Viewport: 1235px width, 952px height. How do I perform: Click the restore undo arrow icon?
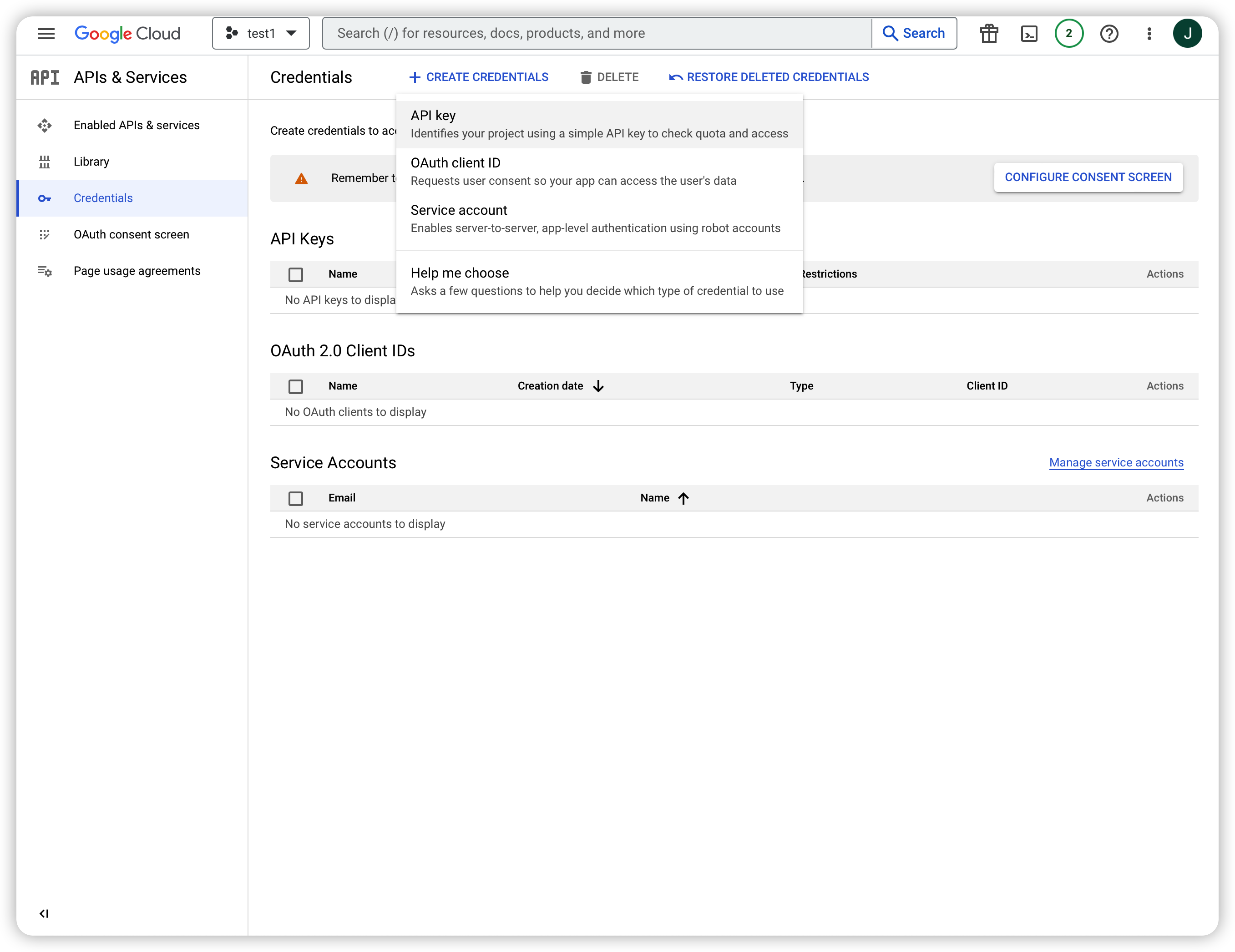[675, 77]
